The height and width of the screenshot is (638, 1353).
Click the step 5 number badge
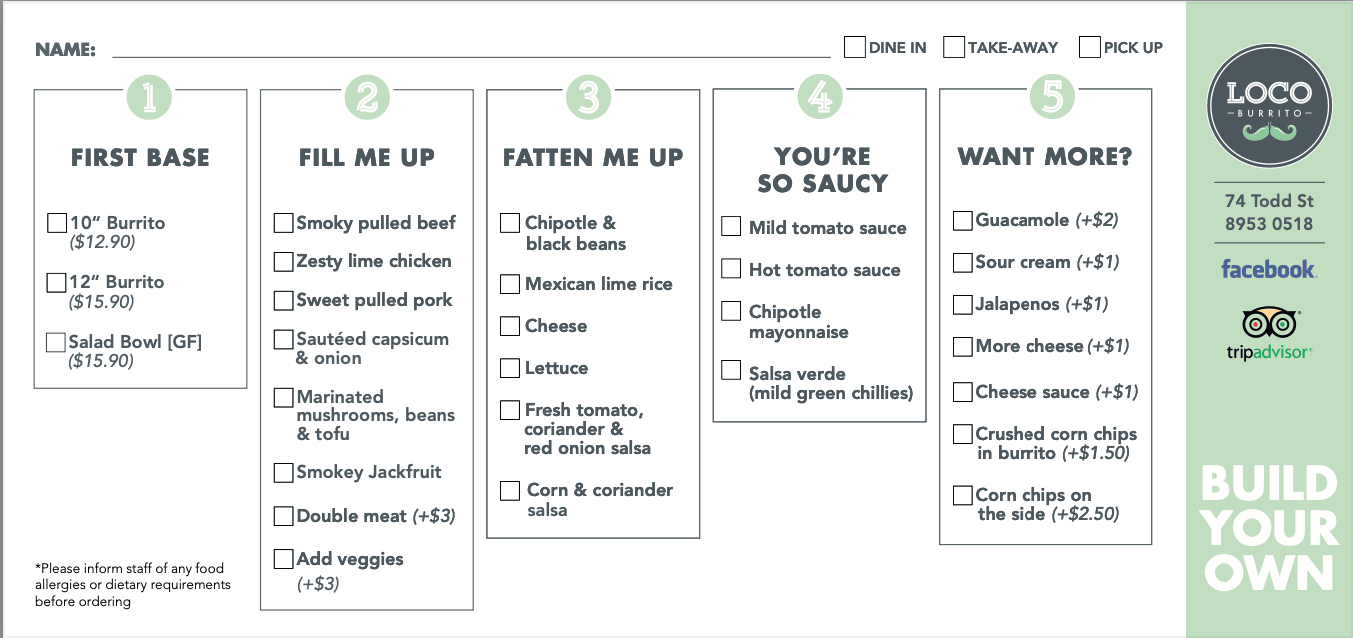click(x=1051, y=97)
